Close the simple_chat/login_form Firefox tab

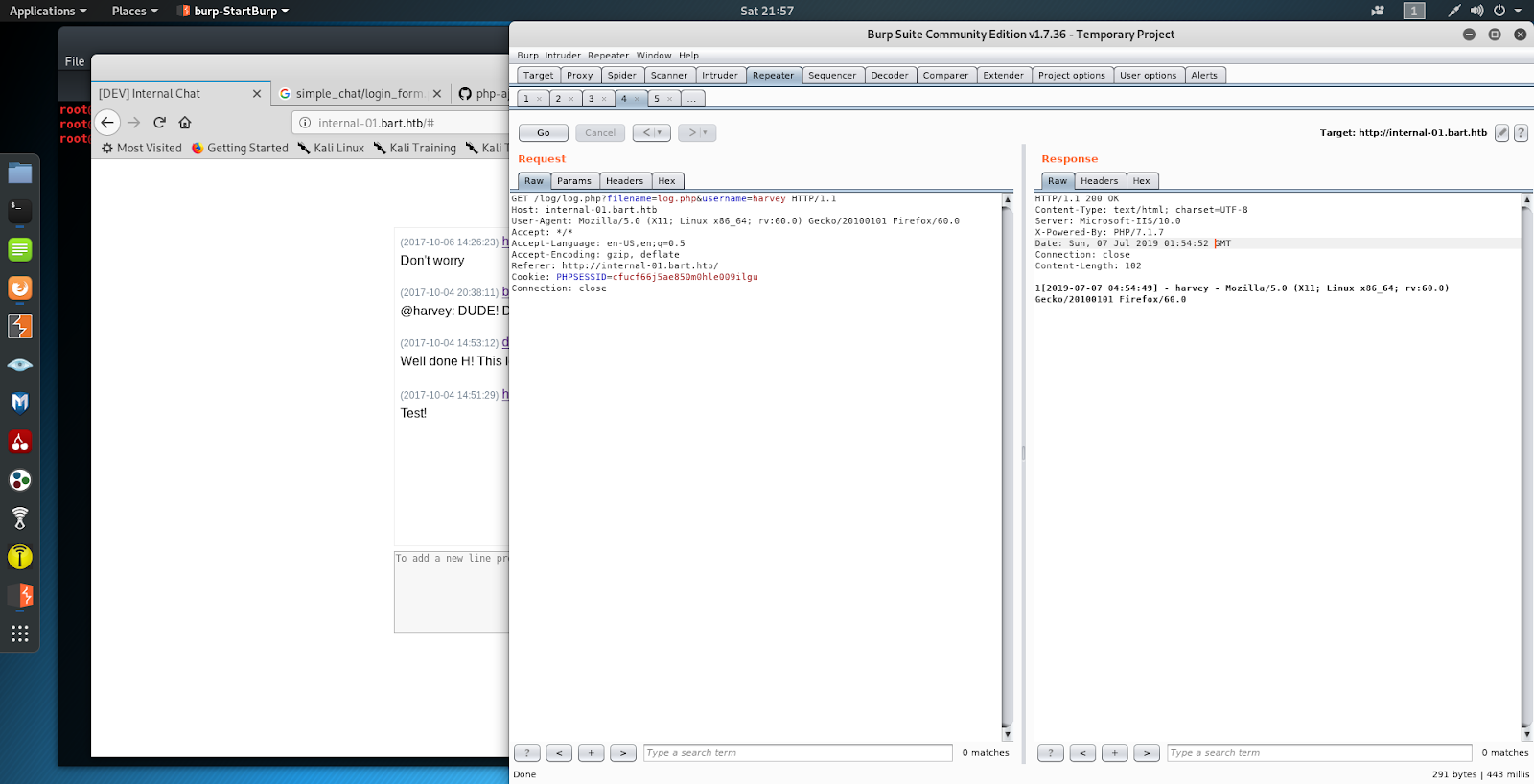pos(437,94)
